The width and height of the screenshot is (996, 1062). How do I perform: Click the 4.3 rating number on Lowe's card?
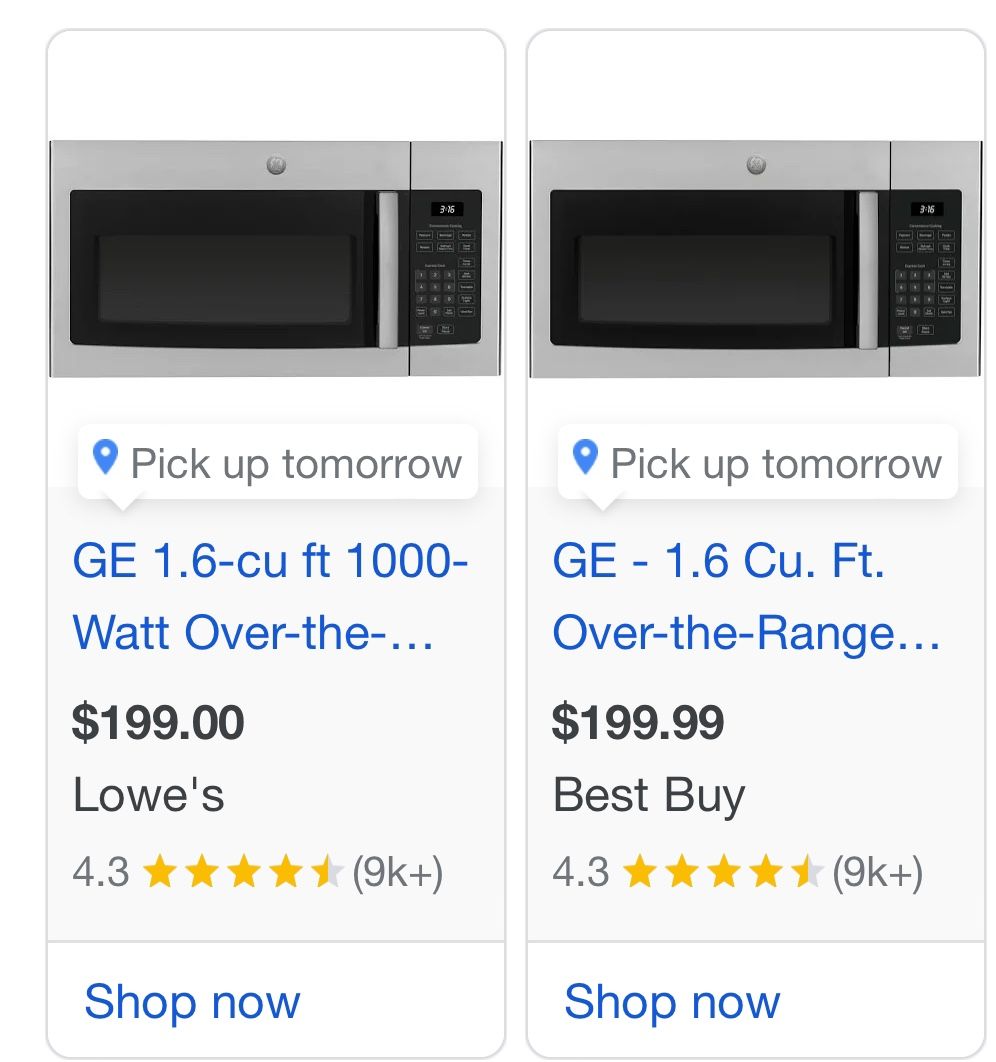point(101,873)
